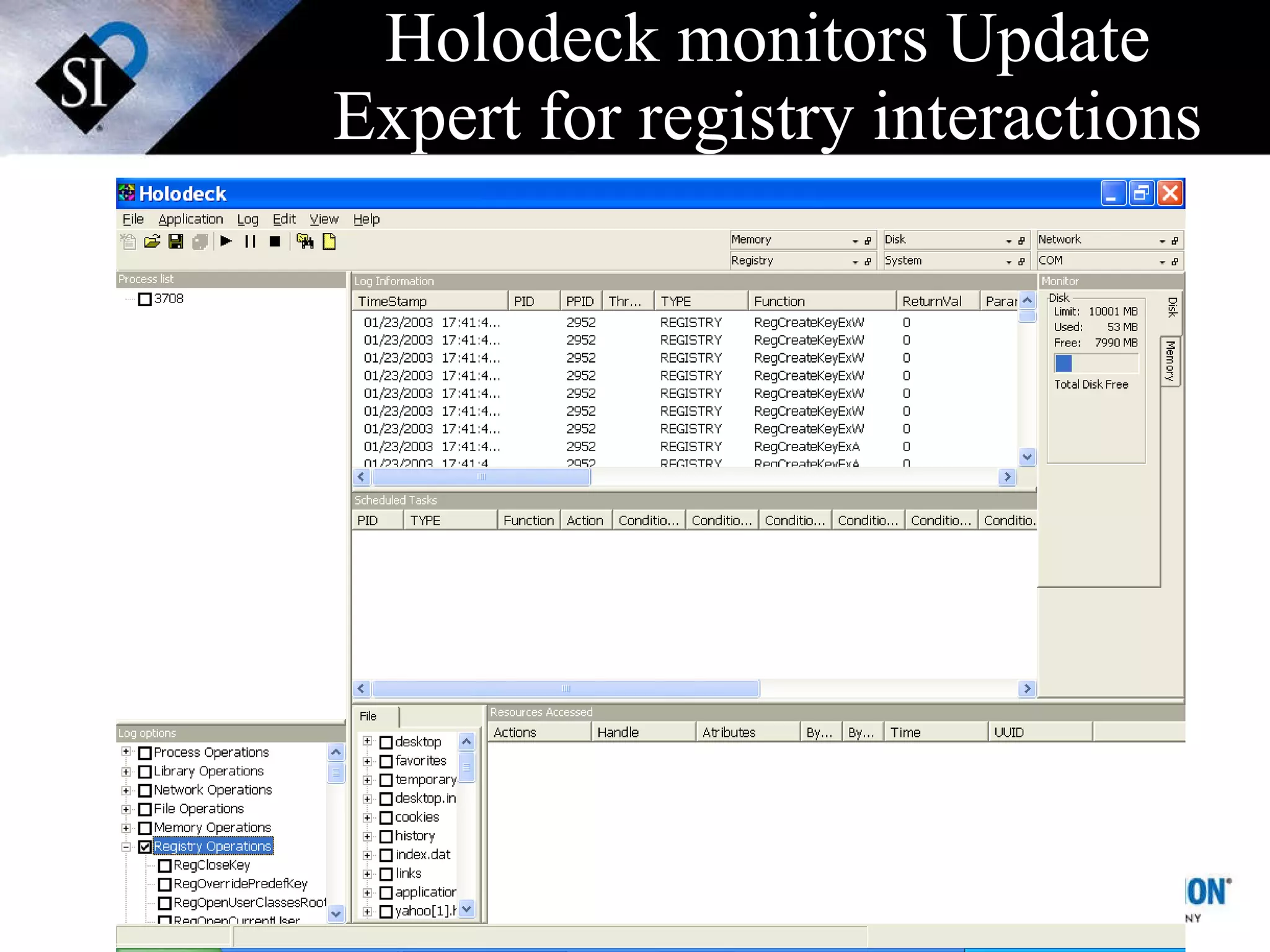Expand the cookies node in File tree
The image size is (1270, 952).
pos(367,818)
